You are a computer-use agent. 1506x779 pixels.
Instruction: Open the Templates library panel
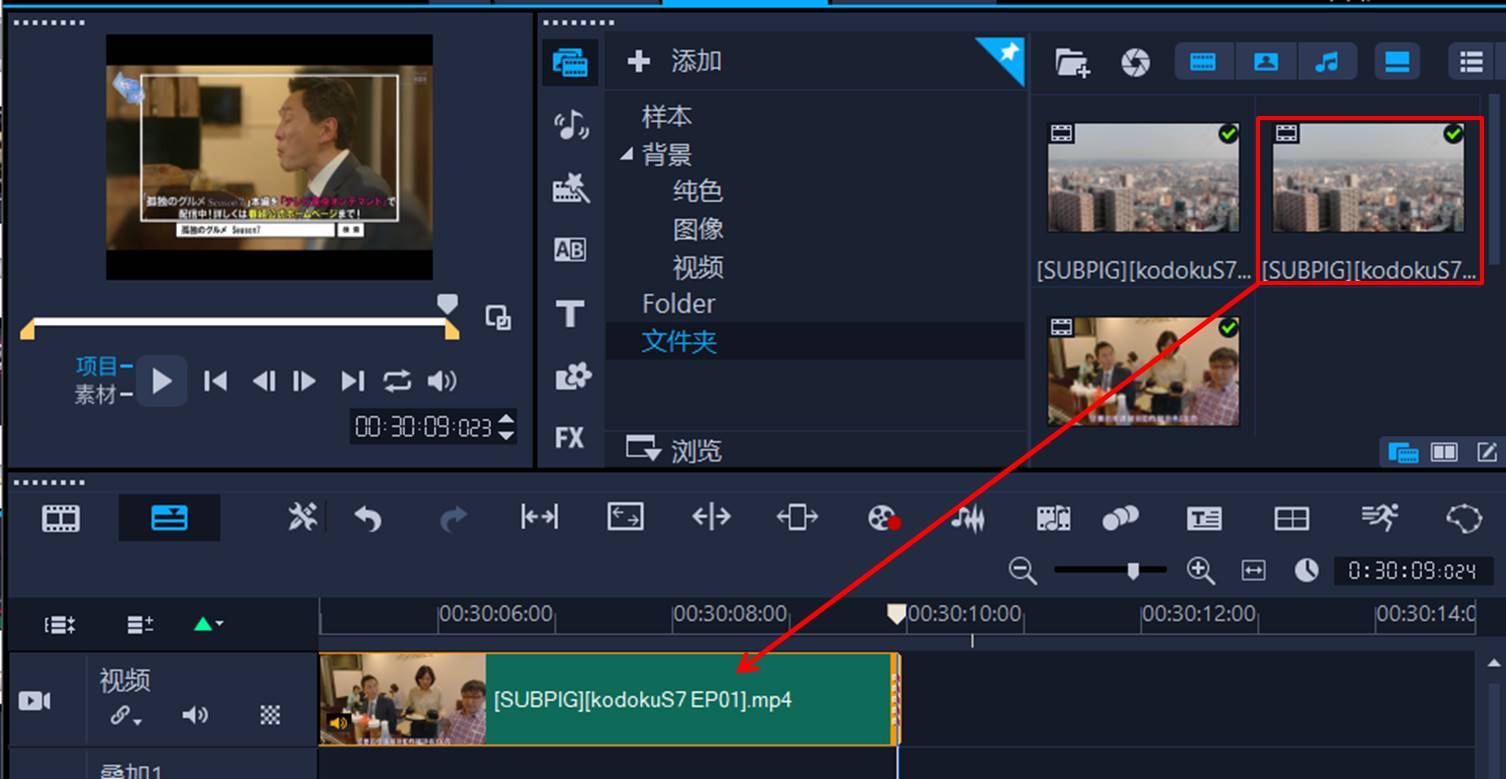pyautogui.click(x=570, y=187)
